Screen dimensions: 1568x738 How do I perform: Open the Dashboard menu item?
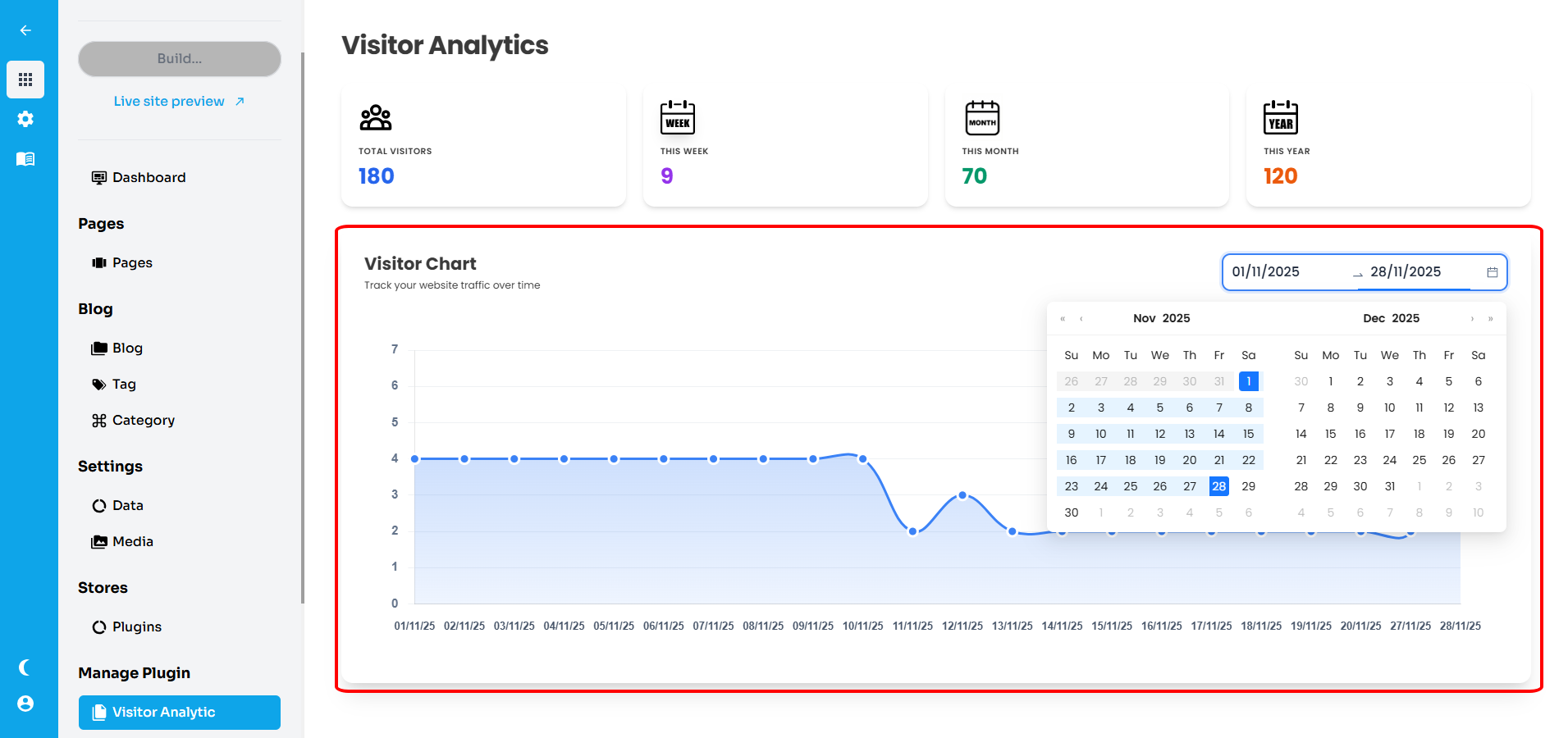pyautogui.click(x=149, y=178)
